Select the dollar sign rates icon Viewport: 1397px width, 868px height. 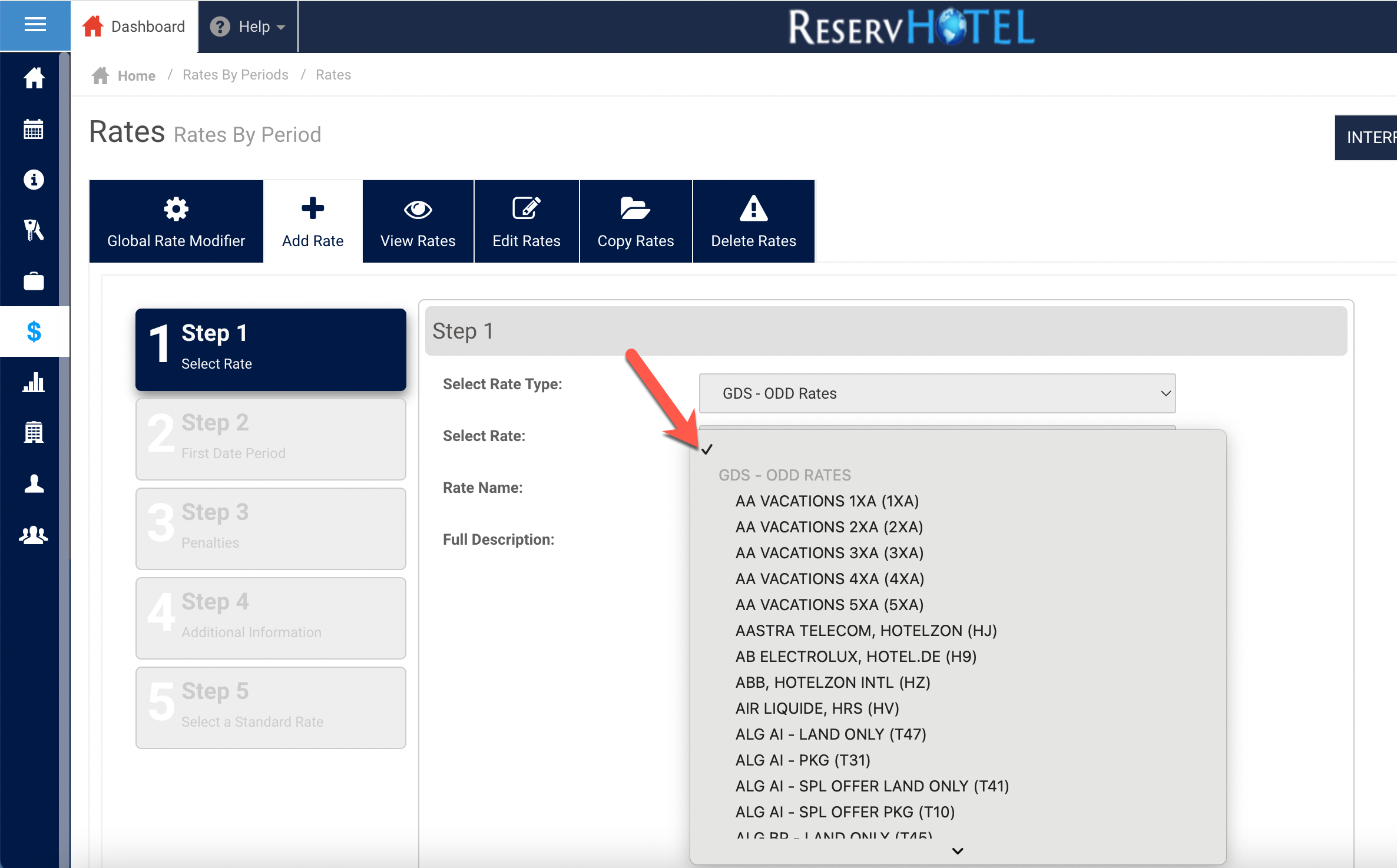point(34,332)
